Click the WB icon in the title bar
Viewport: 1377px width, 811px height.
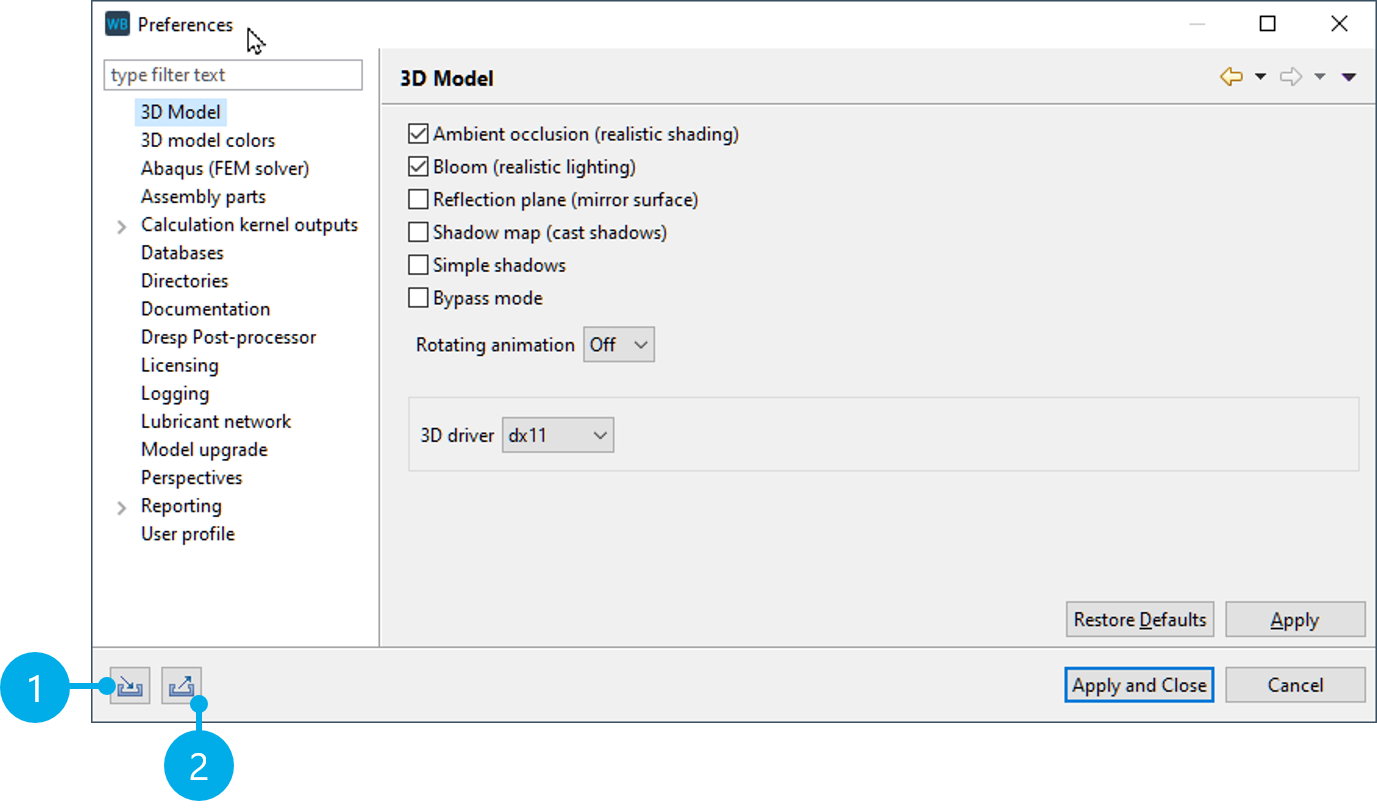click(x=117, y=23)
